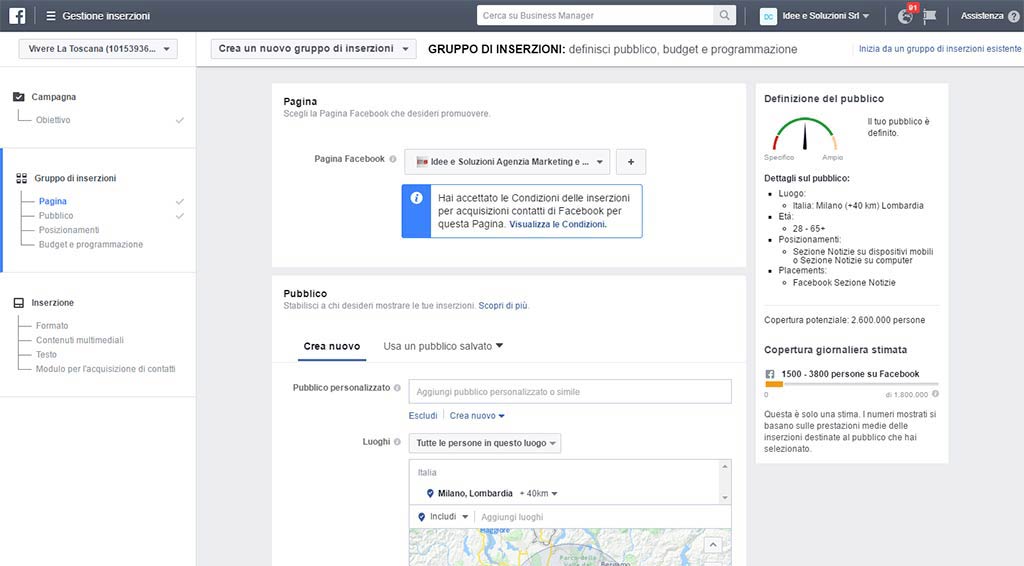The height and width of the screenshot is (566, 1024).
Task: Collapse the map with the up chevron button
Action: tap(713, 544)
